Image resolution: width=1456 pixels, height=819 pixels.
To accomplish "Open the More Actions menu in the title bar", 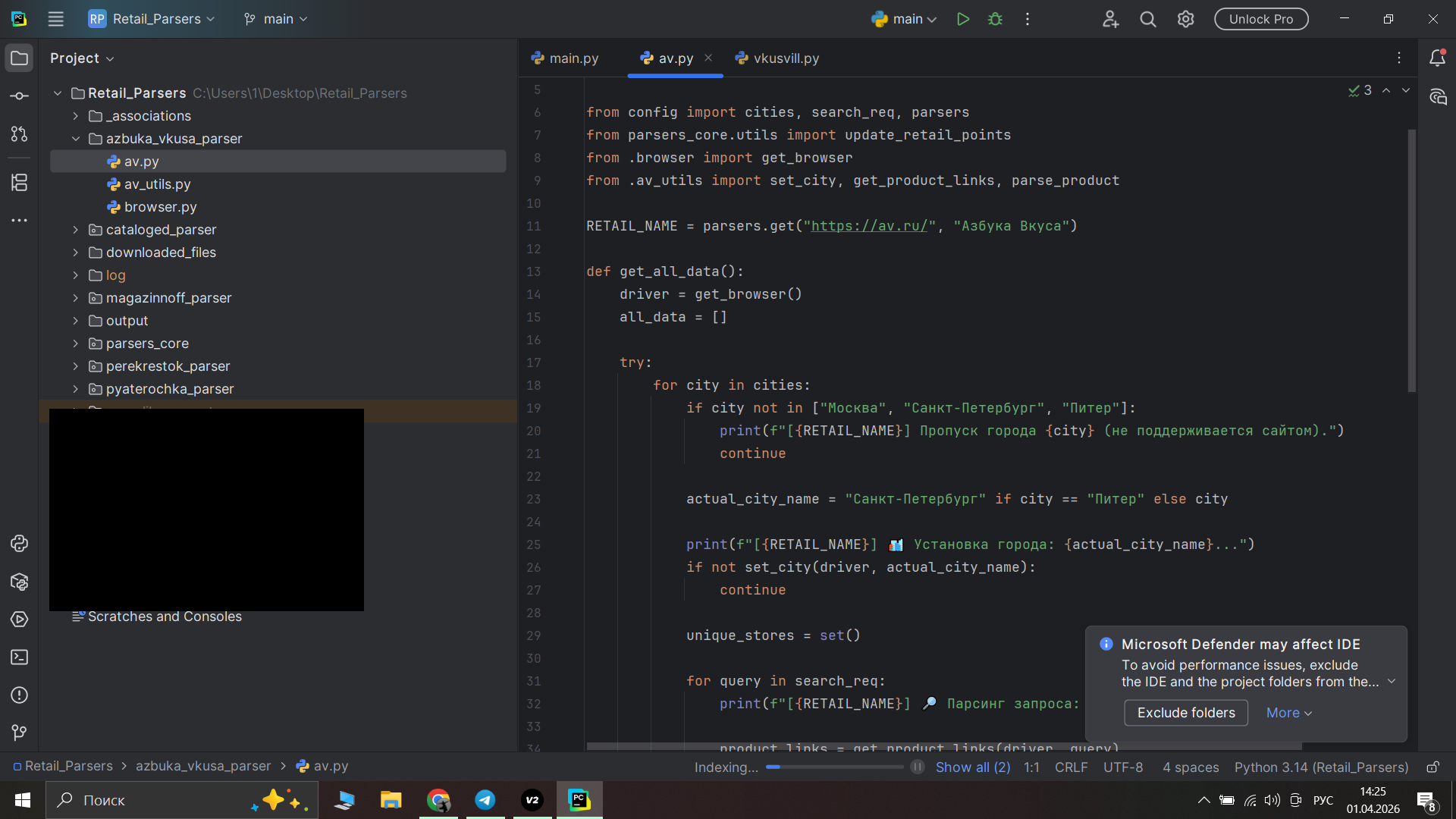I will coord(1028,19).
